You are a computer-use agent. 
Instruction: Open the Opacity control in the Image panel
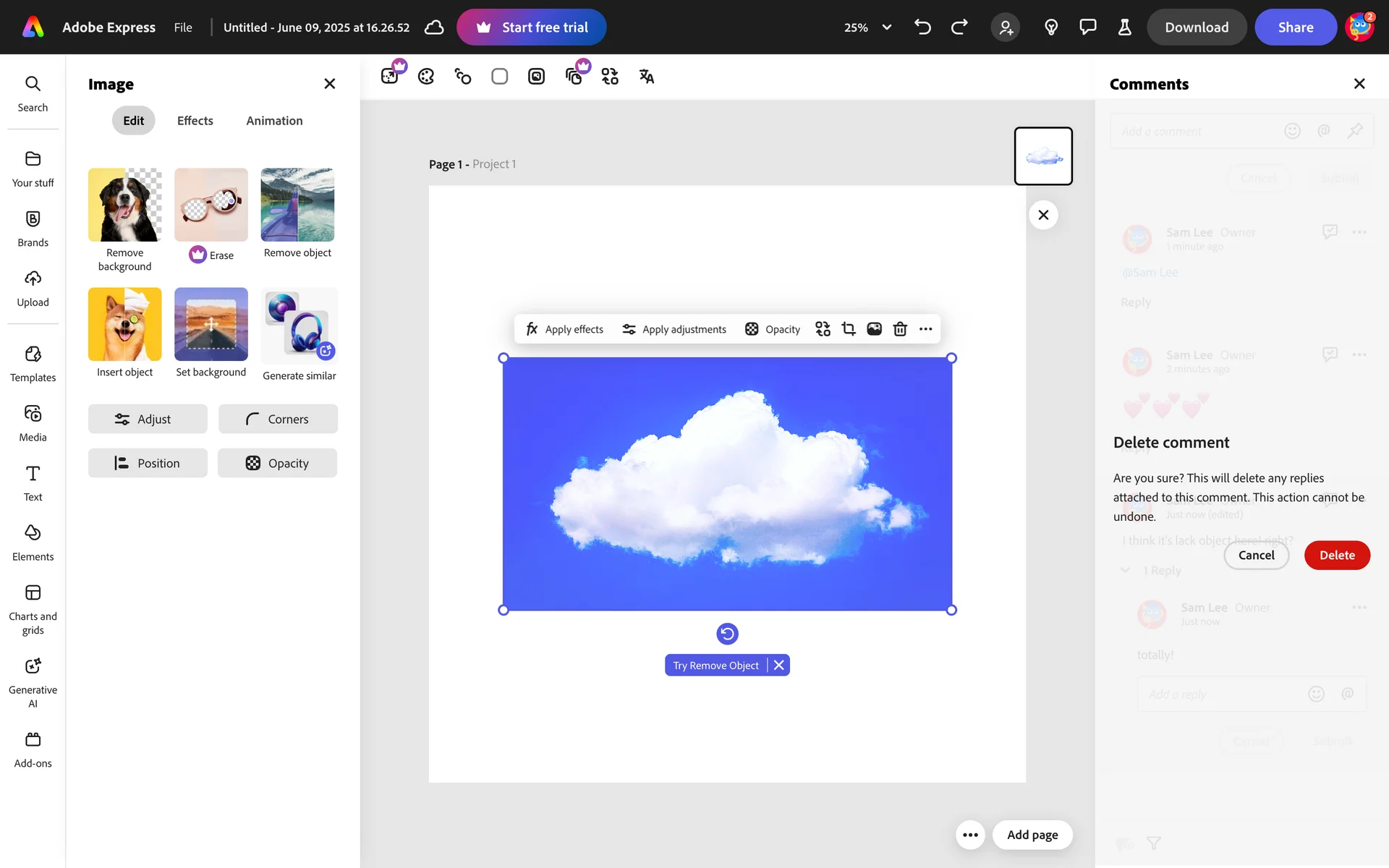(x=277, y=463)
